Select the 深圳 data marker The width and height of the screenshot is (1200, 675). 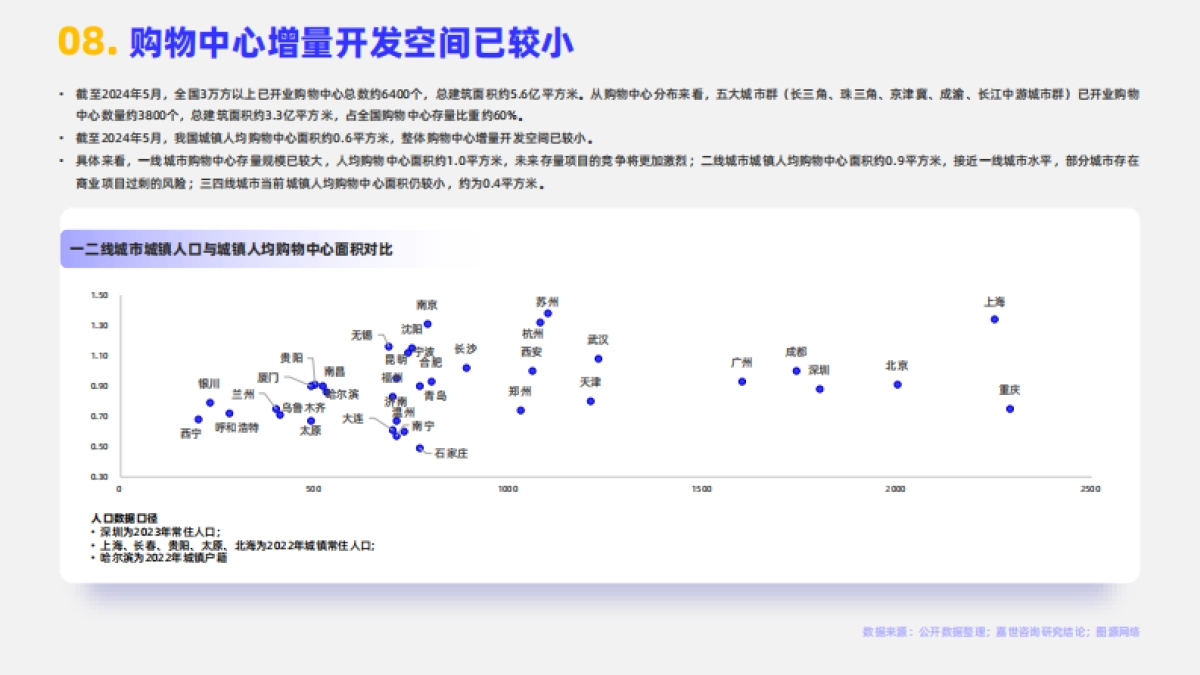pos(820,389)
